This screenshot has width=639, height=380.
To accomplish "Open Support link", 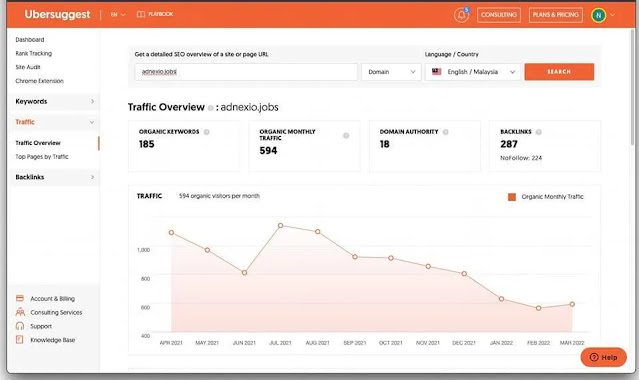I will 41,326.
